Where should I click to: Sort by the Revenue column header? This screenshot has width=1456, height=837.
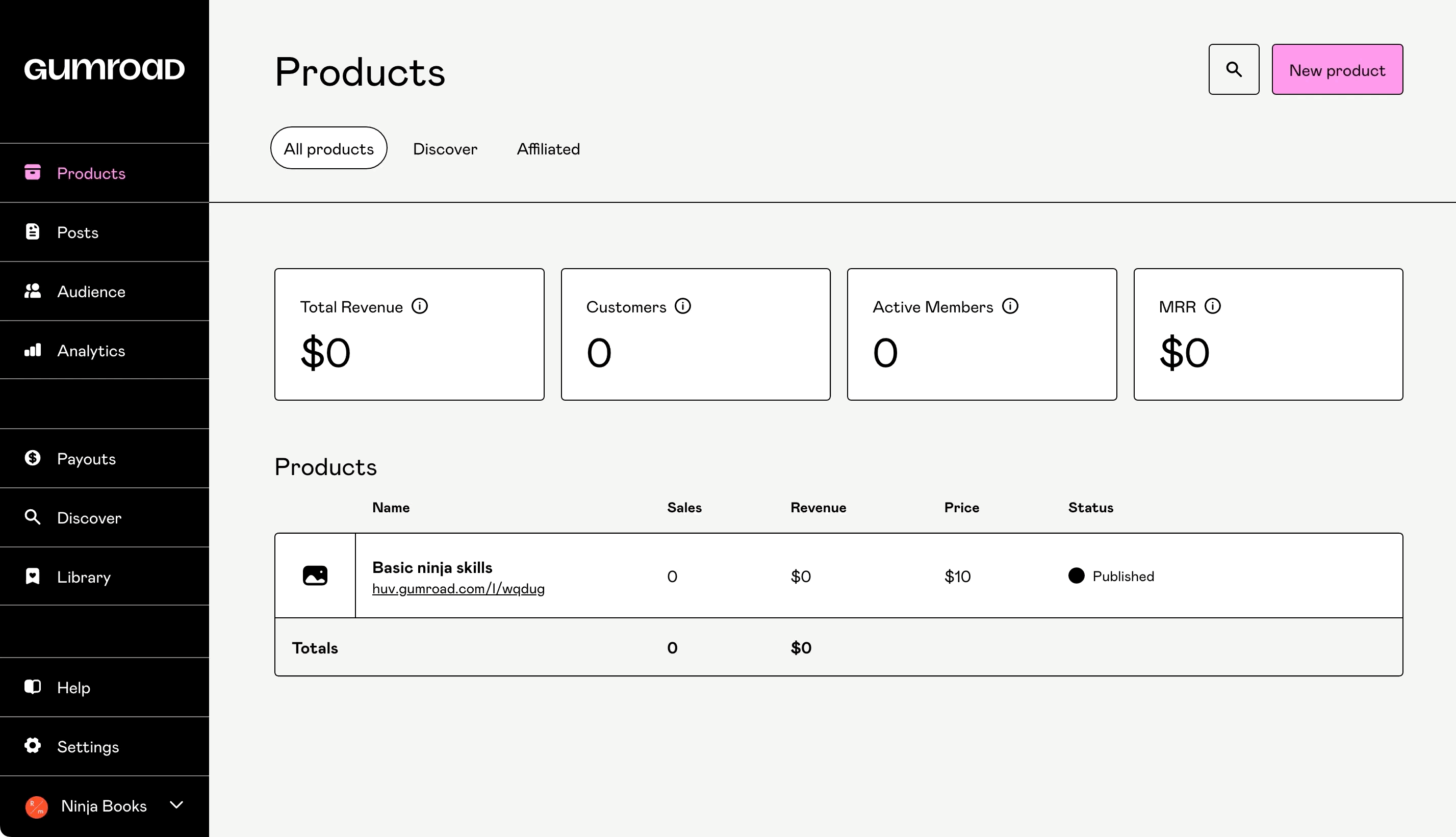tap(819, 508)
